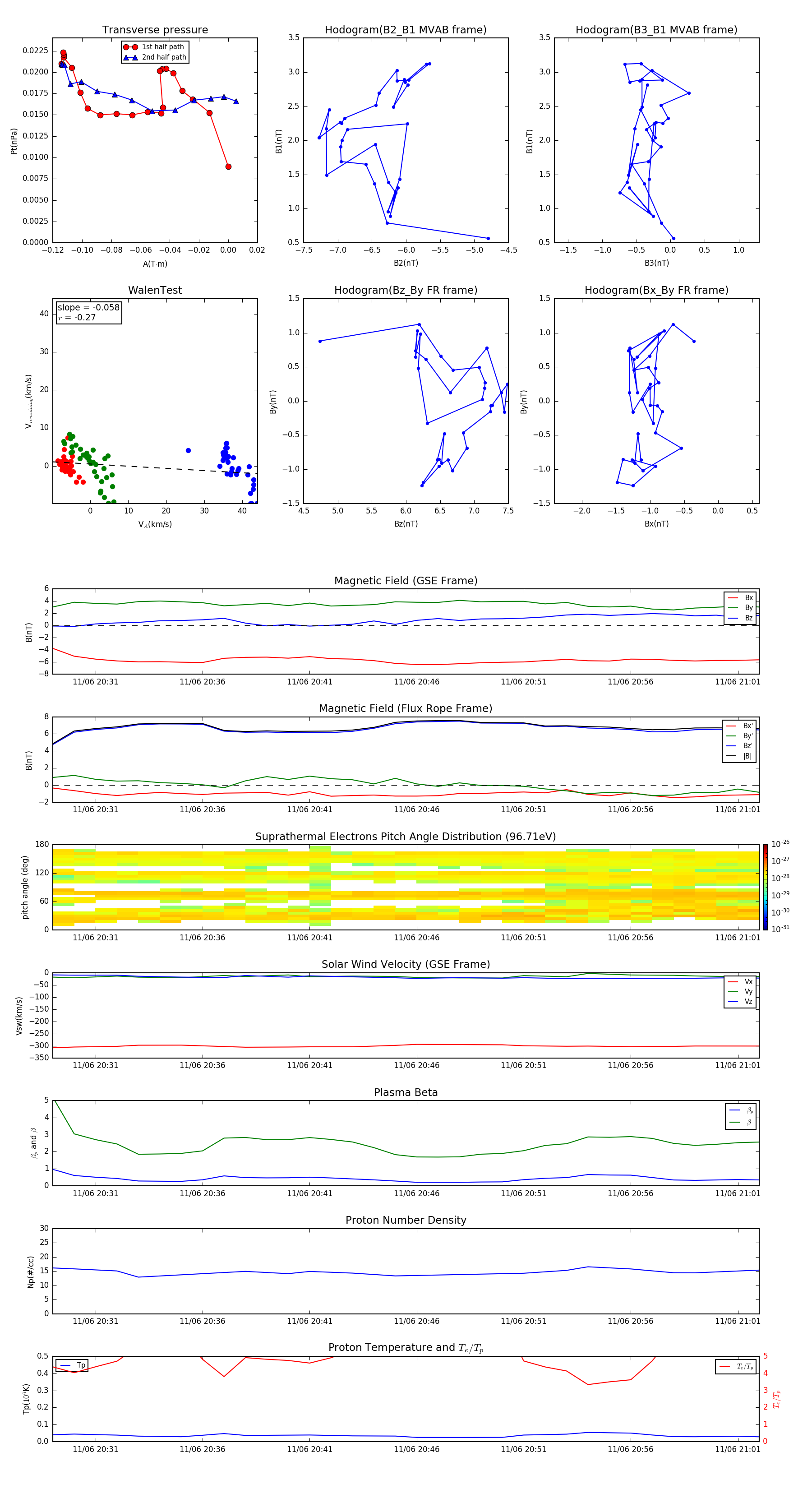Click the "Hodogram(Bx_By FR frame)" title
Screen dimensions: 812x1489
(656, 290)
